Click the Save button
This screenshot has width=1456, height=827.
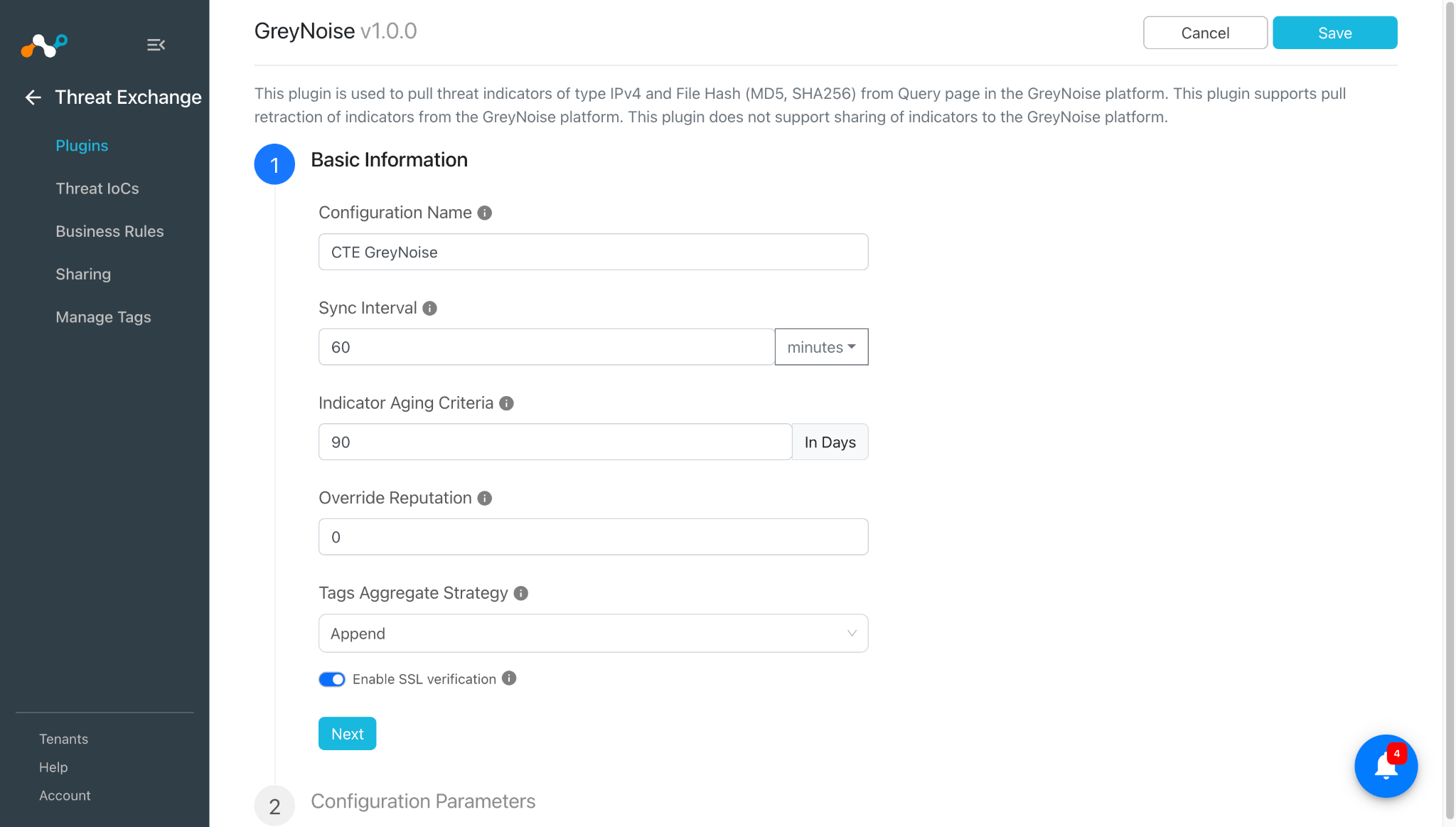1334,33
